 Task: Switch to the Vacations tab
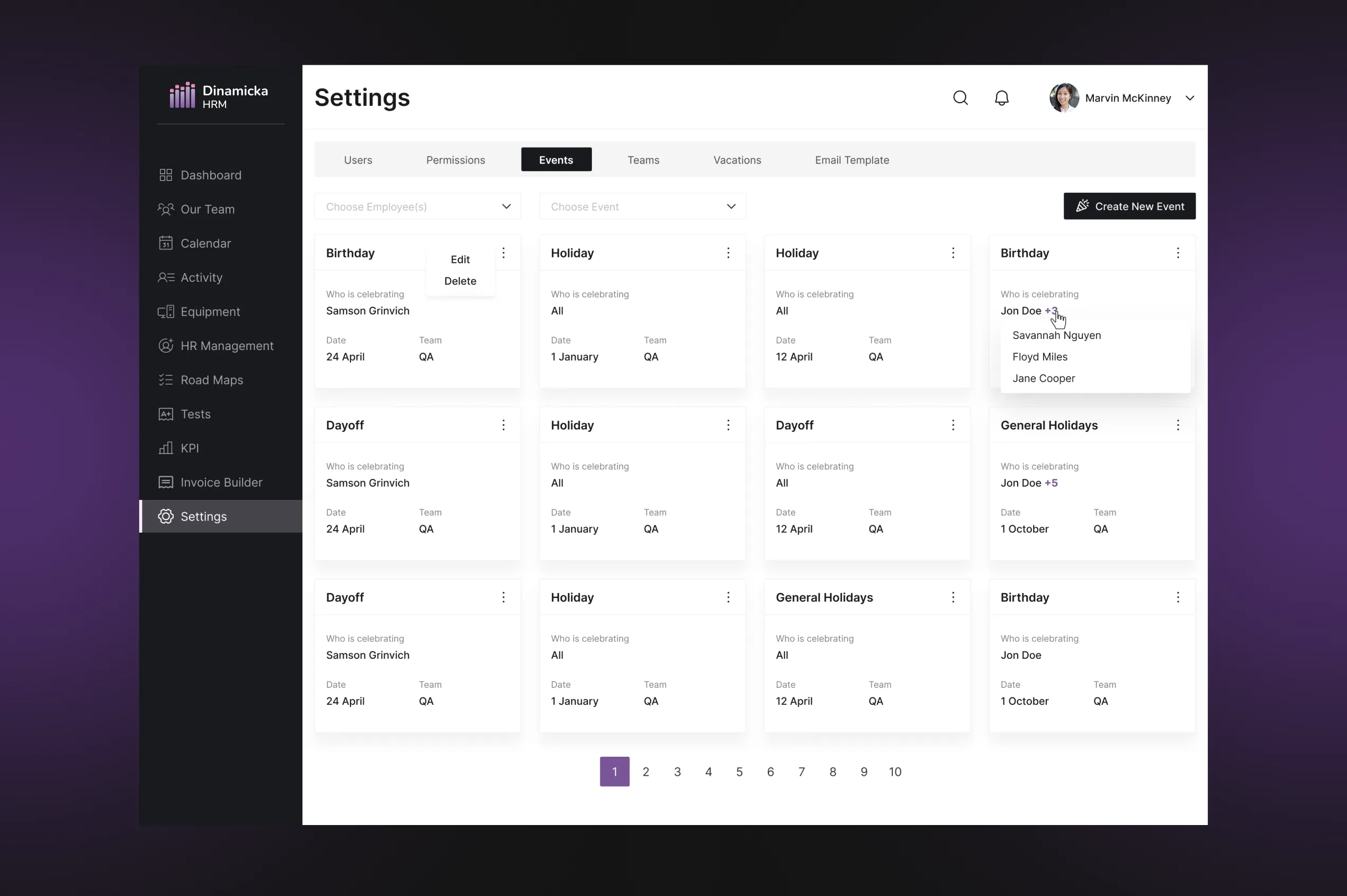[x=737, y=160]
